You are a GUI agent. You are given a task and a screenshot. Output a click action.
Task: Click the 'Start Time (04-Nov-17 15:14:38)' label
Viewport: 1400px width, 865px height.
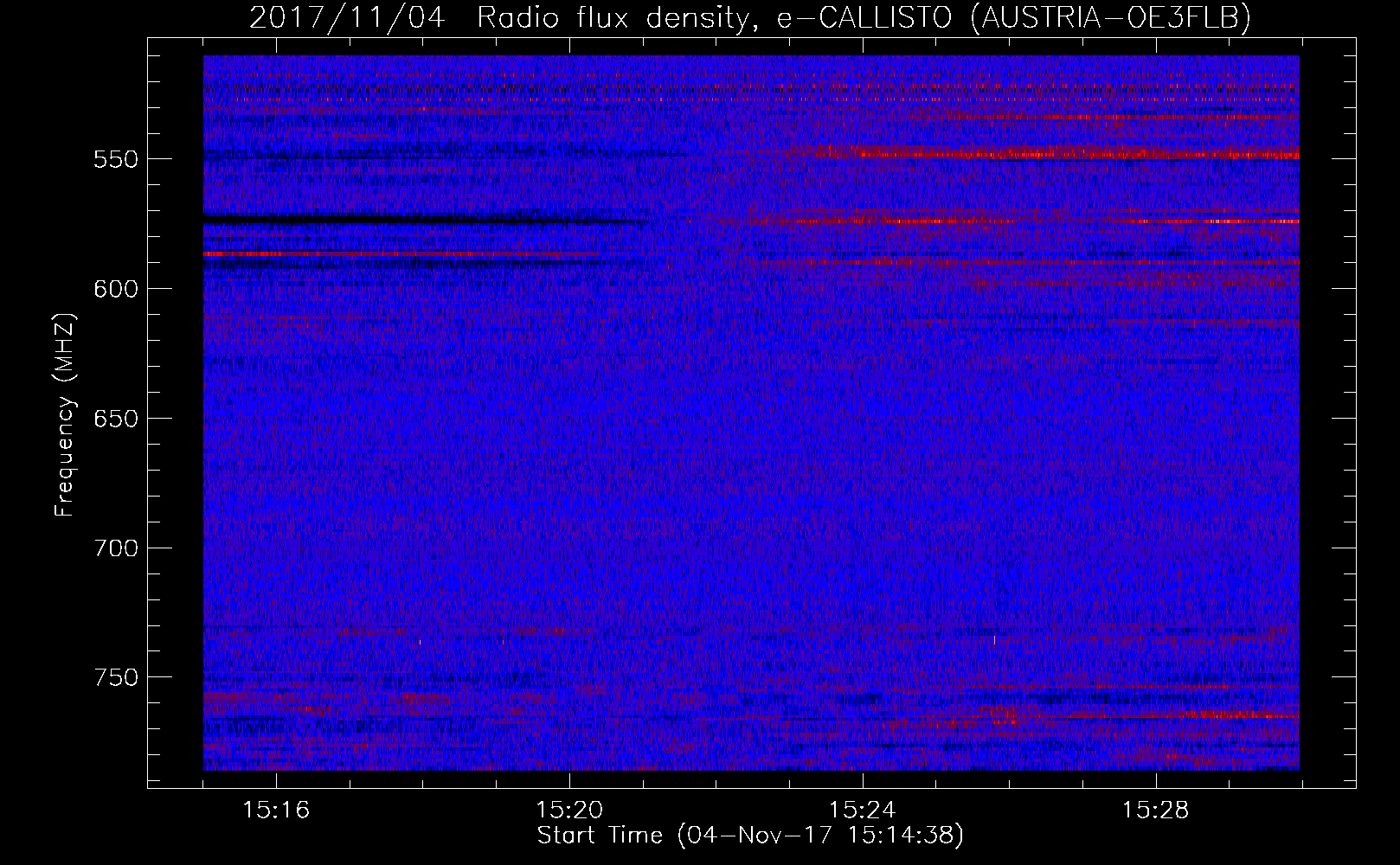750,836
